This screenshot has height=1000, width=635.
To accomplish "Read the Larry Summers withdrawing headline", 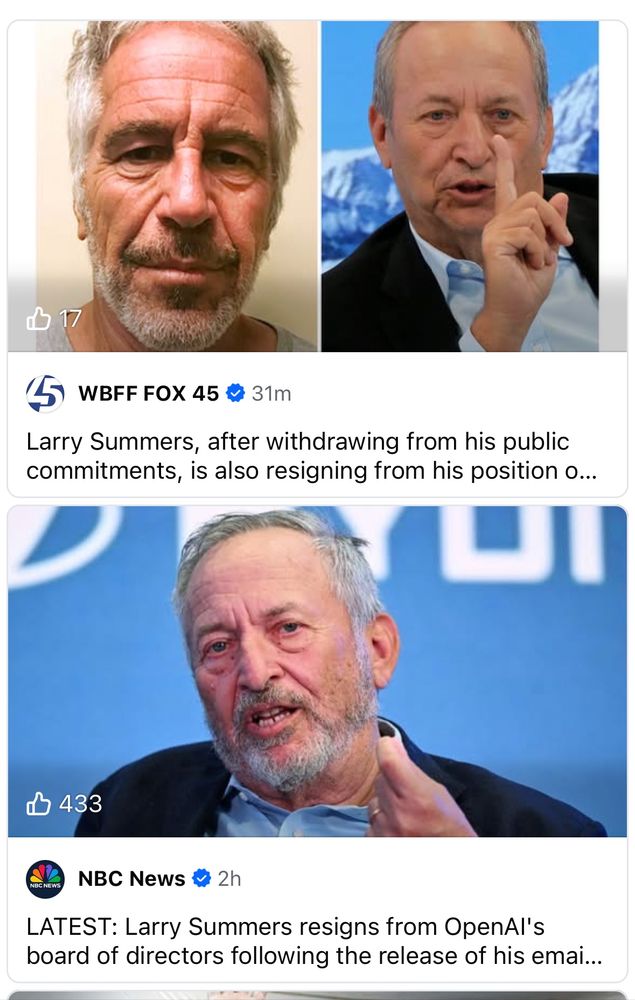I will pyautogui.click(x=312, y=456).
